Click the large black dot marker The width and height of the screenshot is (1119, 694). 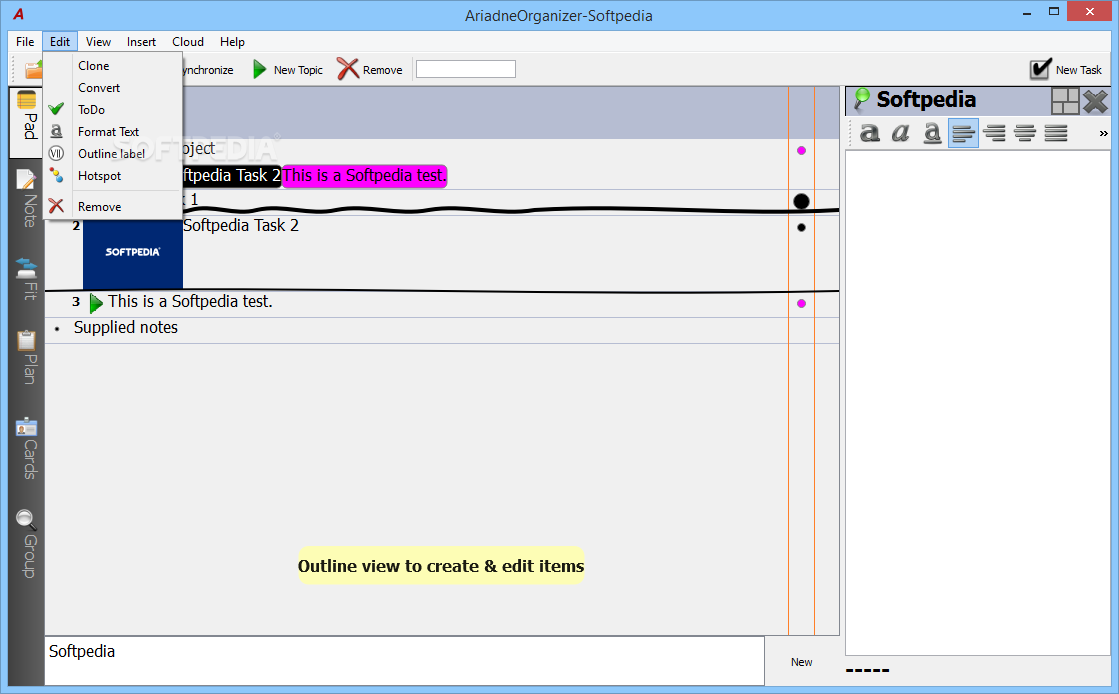tap(801, 201)
